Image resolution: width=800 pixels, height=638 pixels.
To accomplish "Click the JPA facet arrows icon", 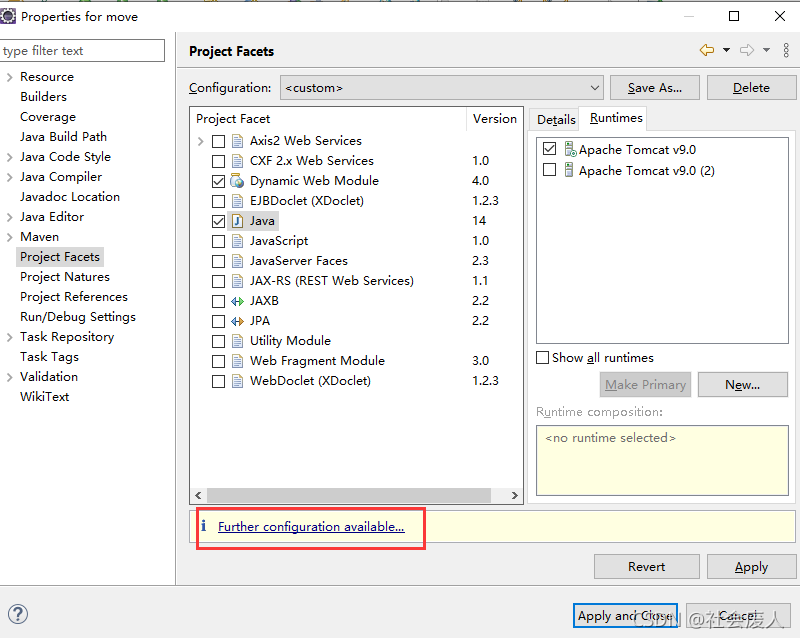I will 237,321.
